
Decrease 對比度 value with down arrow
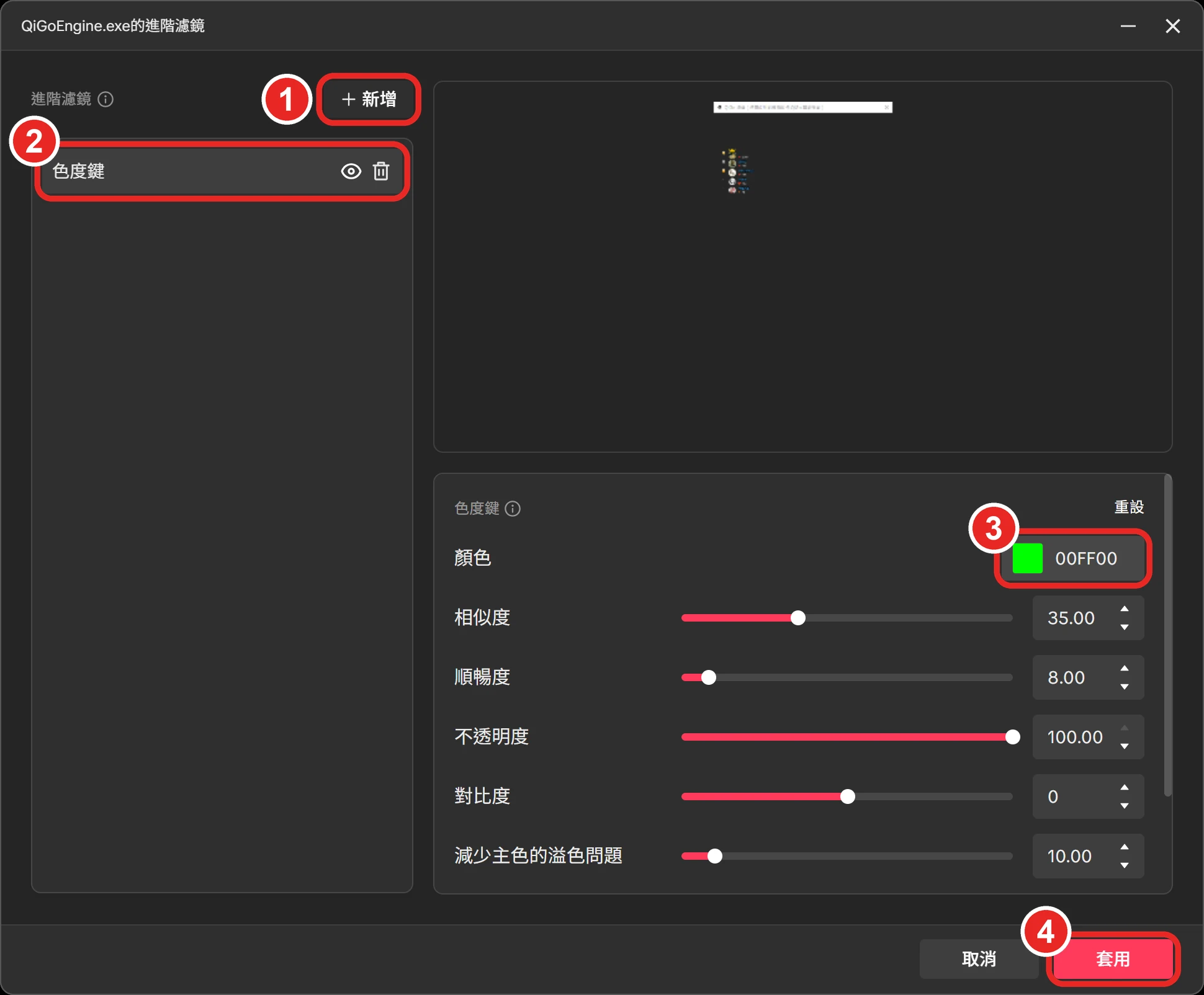1124,806
